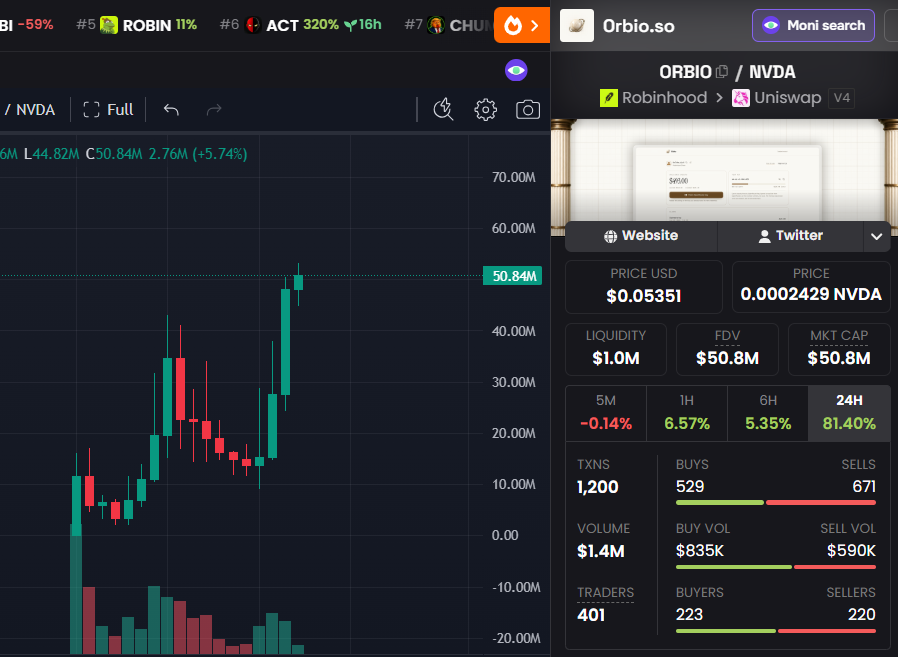Viewport: 898px width, 657px height.
Task: Click the 50.84M current price label
Action: (513, 276)
